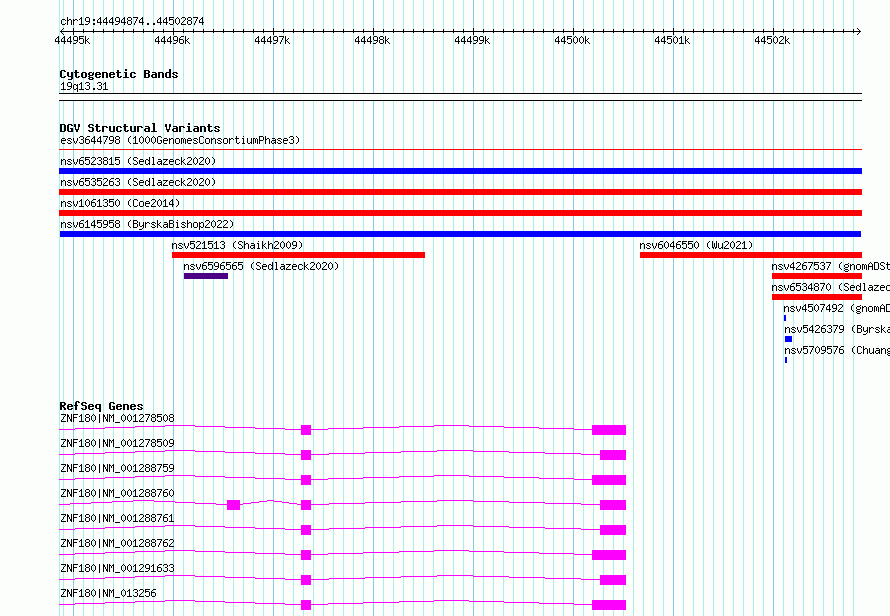Click the 44500k ruler tick label

tap(572, 40)
